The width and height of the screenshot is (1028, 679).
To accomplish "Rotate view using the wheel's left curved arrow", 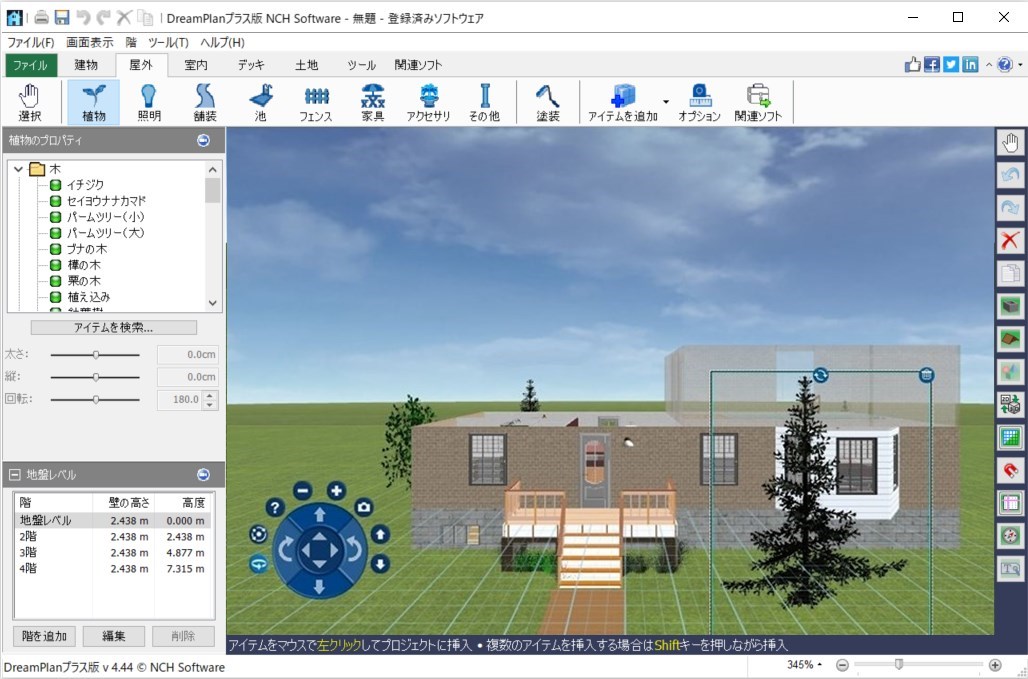I will point(286,549).
